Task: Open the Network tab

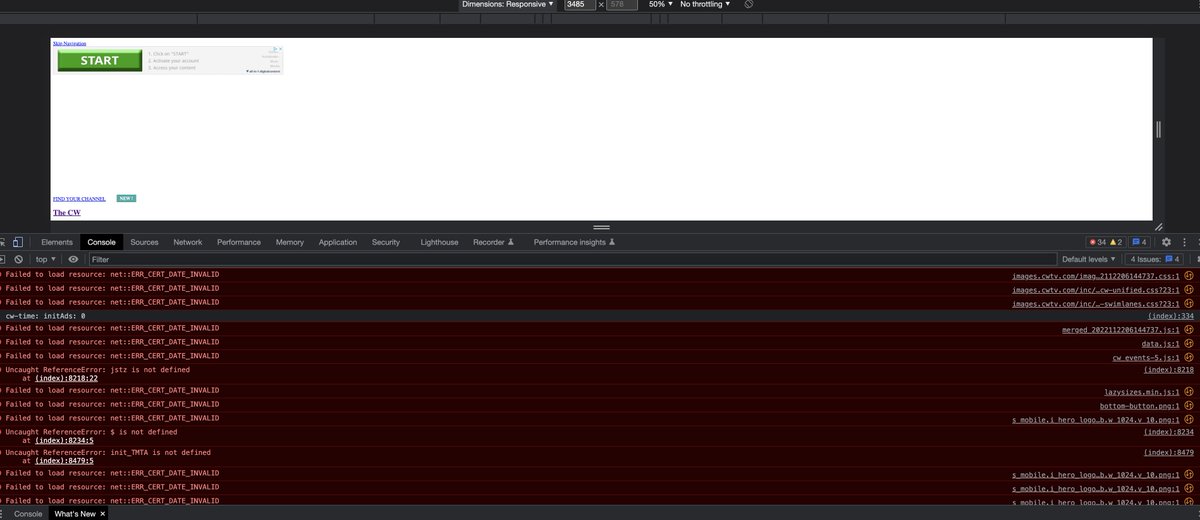Action: coord(187,242)
